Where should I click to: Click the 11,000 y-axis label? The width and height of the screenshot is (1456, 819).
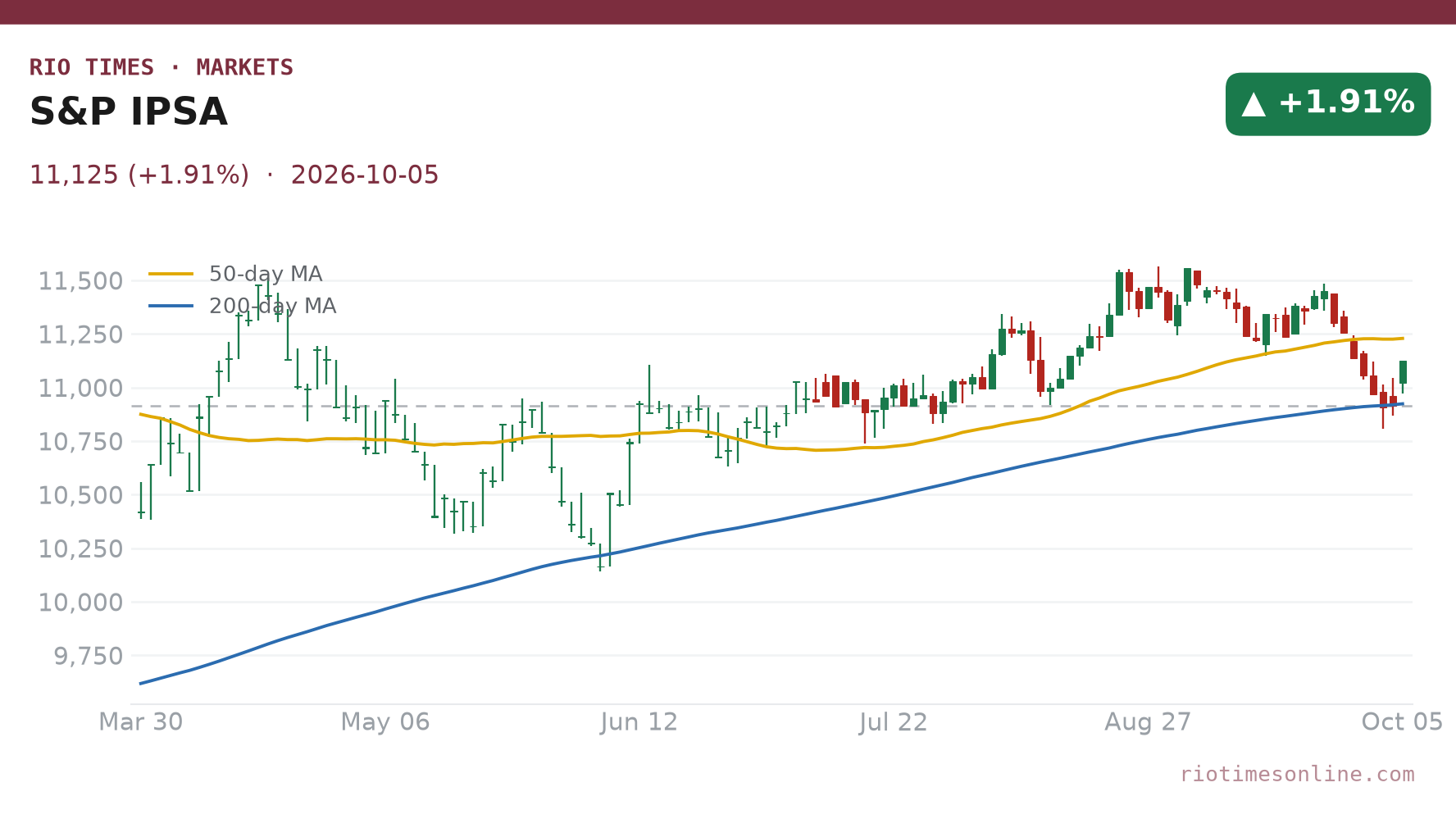tap(80, 389)
